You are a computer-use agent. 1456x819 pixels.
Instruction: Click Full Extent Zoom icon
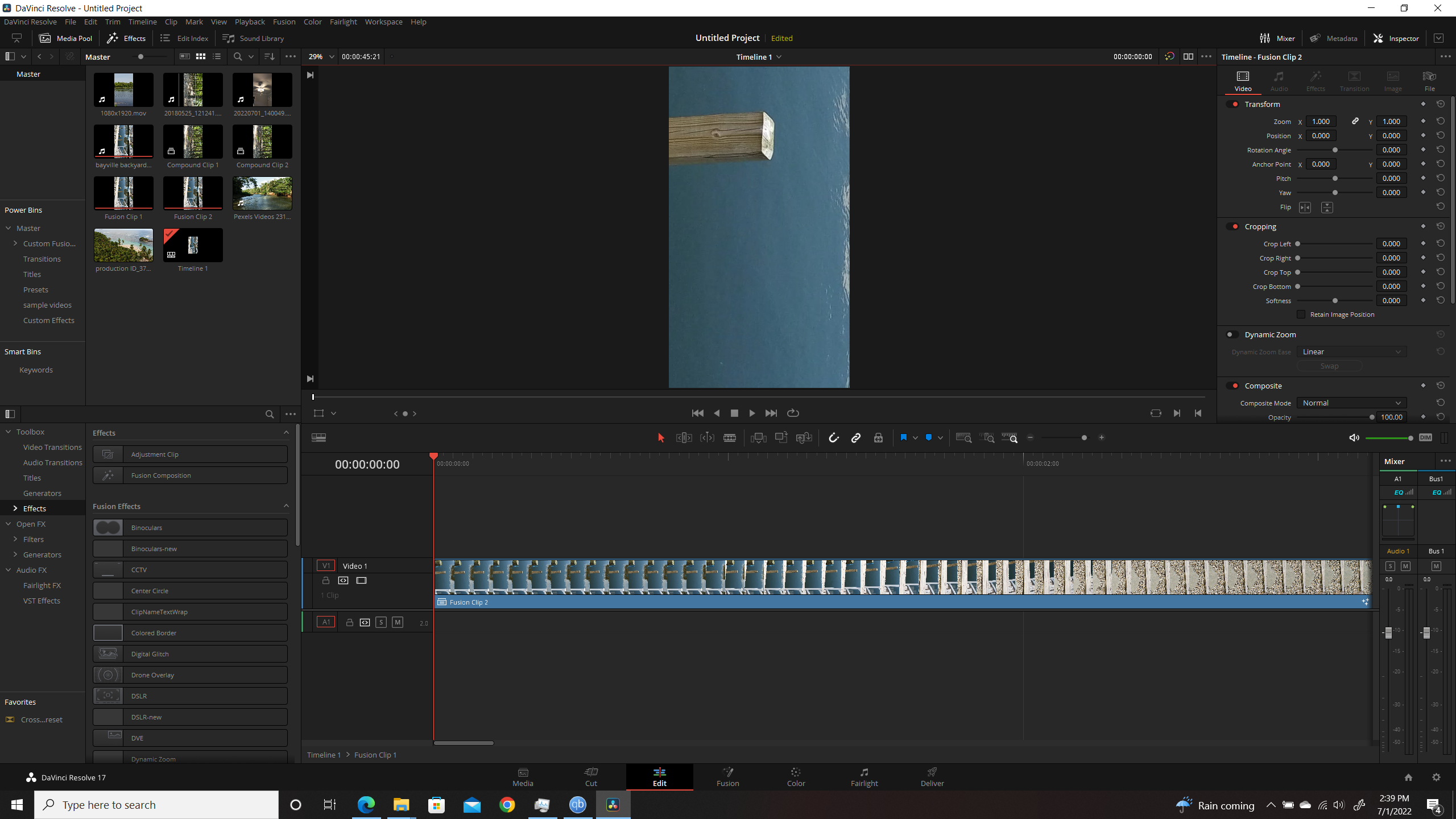tap(963, 437)
